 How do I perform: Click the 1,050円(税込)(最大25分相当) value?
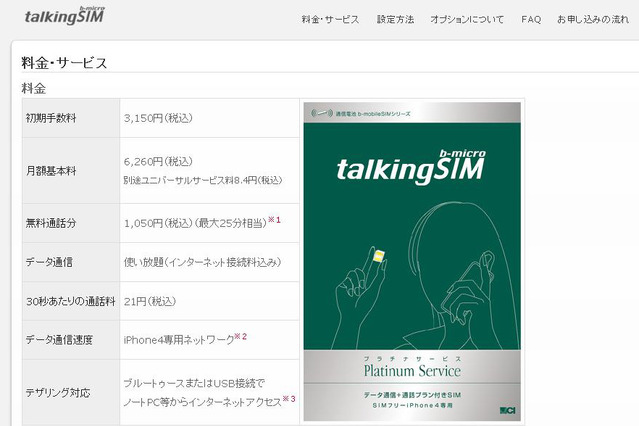point(195,223)
